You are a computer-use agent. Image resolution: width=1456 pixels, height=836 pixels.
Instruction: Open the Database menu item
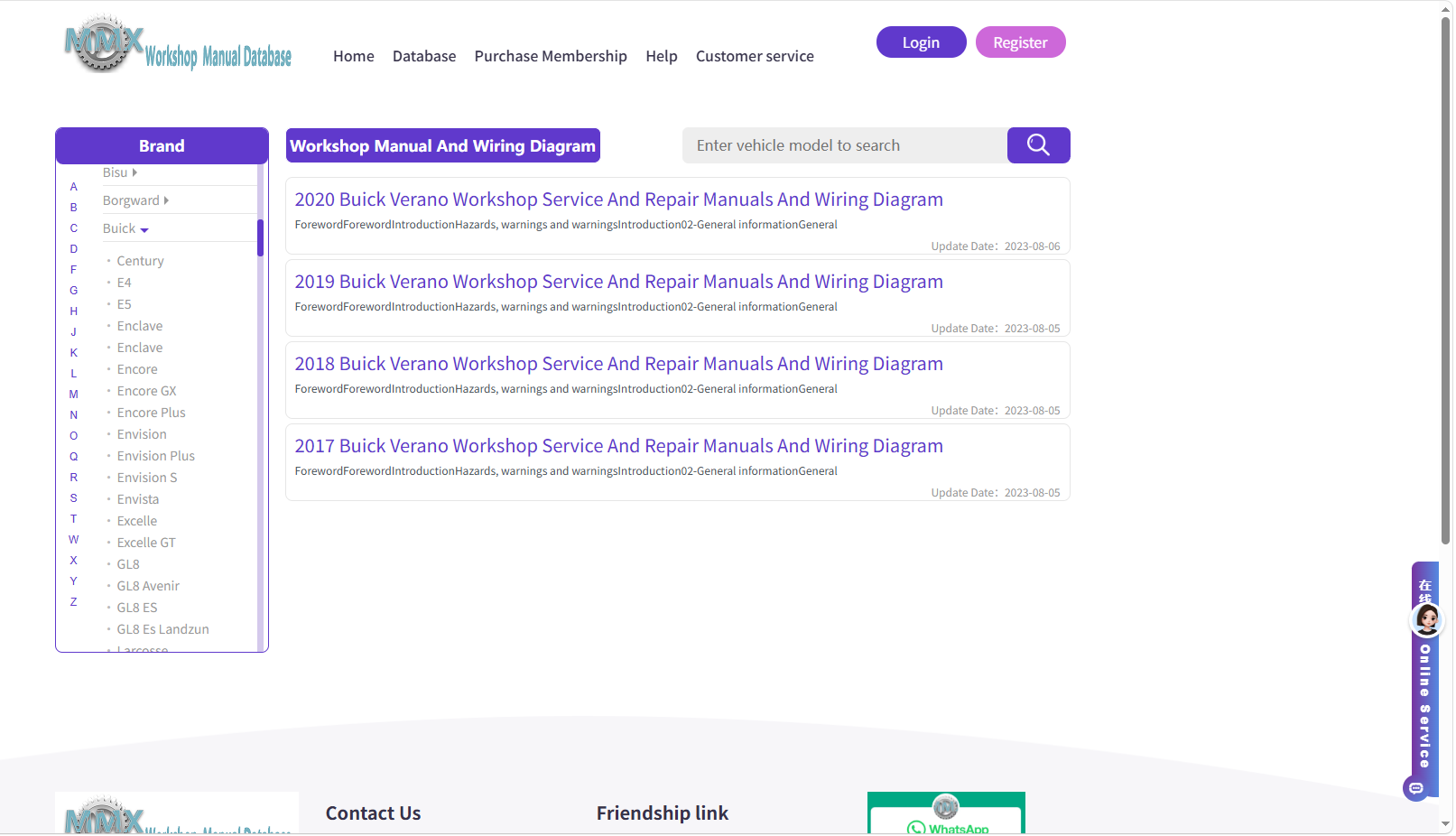click(x=424, y=56)
